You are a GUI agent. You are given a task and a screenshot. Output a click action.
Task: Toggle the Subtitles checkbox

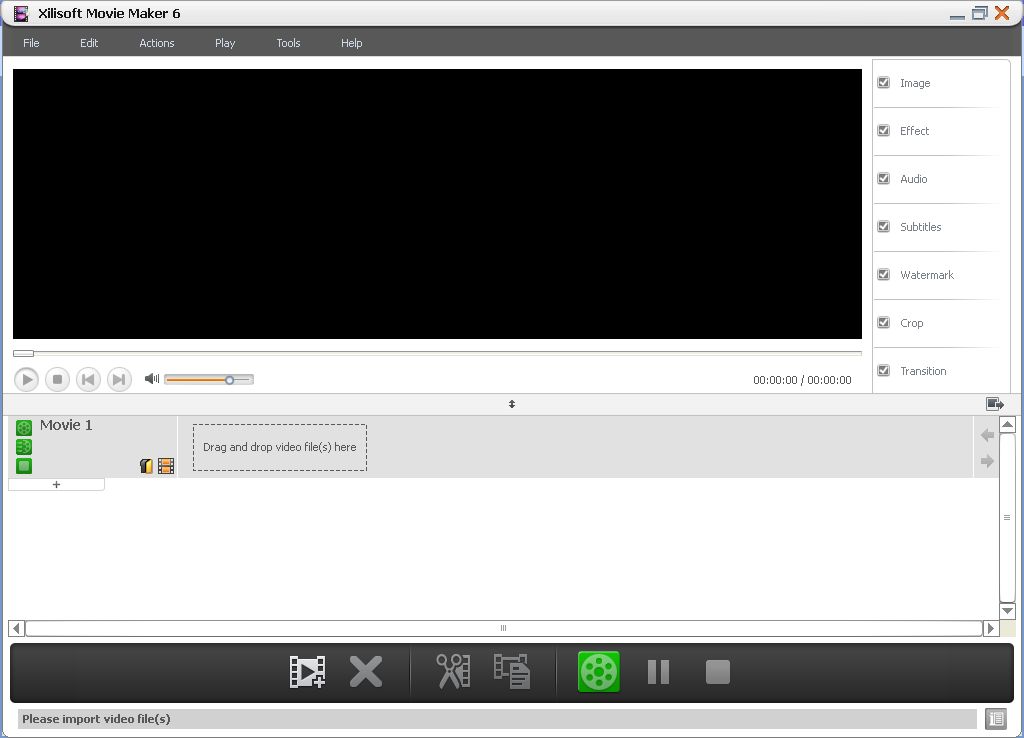click(884, 227)
